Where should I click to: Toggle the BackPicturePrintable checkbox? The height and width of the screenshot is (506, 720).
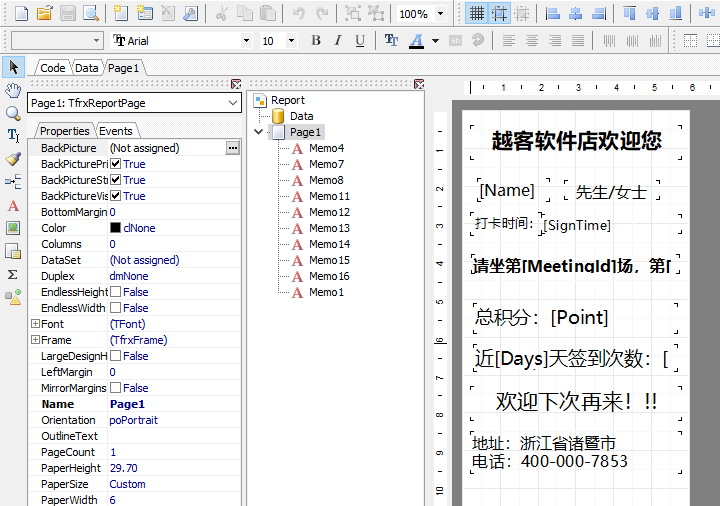click(115, 164)
